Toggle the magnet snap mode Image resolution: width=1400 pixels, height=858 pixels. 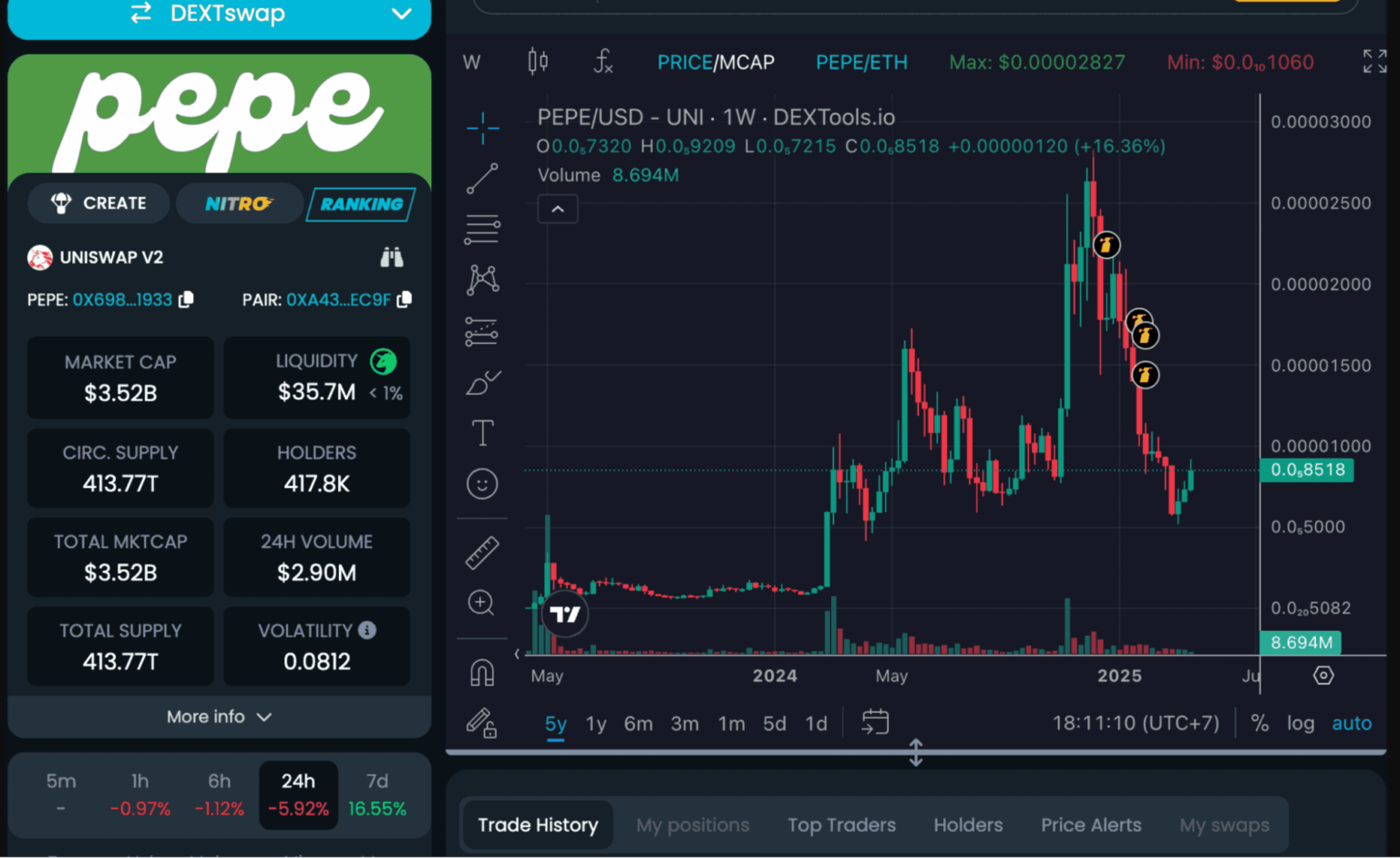(482, 673)
